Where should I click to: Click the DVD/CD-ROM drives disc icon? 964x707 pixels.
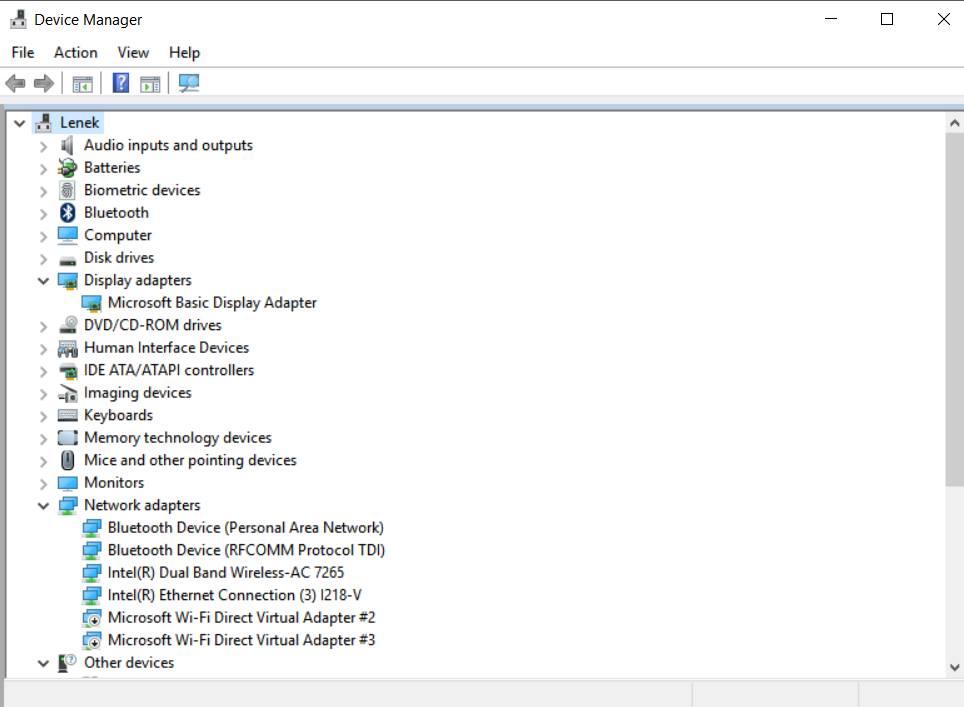pyautogui.click(x=68, y=325)
